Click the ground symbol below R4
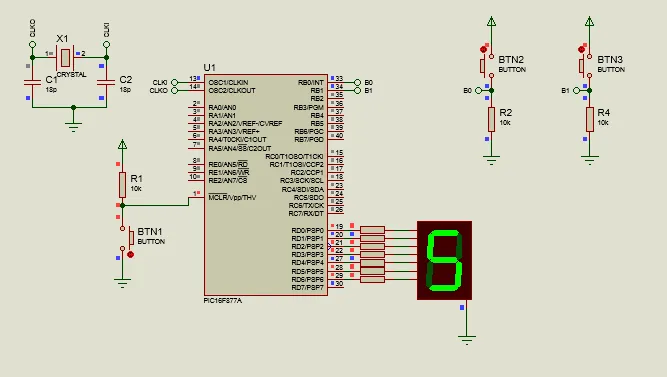 (590, 160)
